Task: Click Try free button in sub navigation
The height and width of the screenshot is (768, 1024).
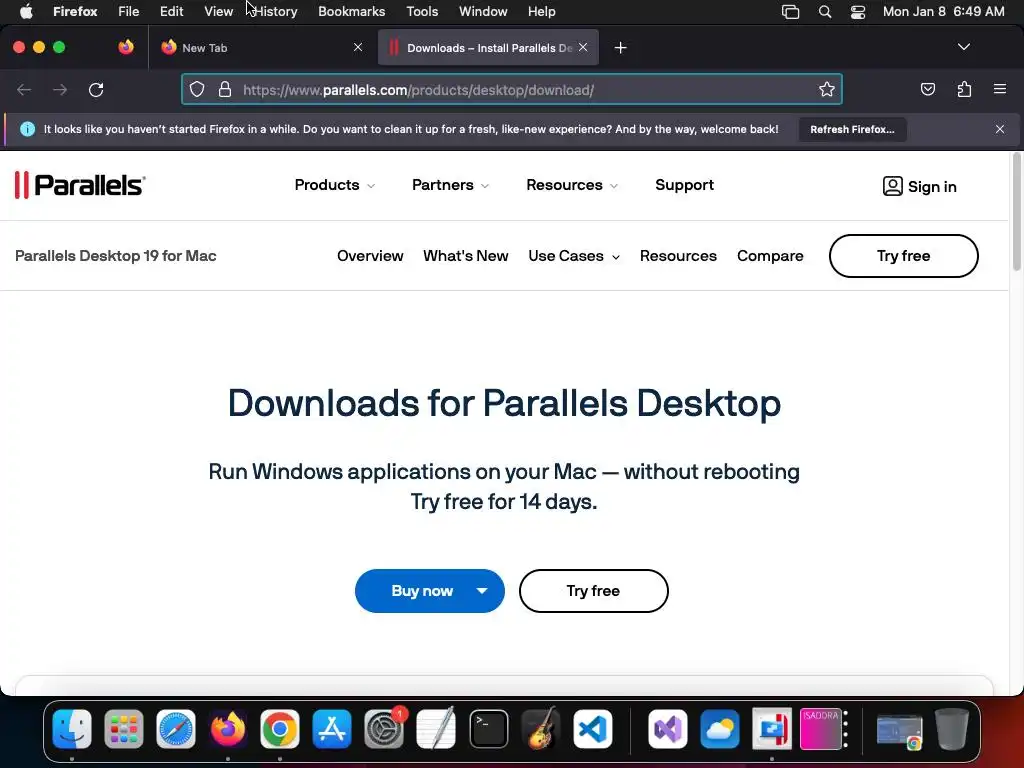Action: click(903, 256)
